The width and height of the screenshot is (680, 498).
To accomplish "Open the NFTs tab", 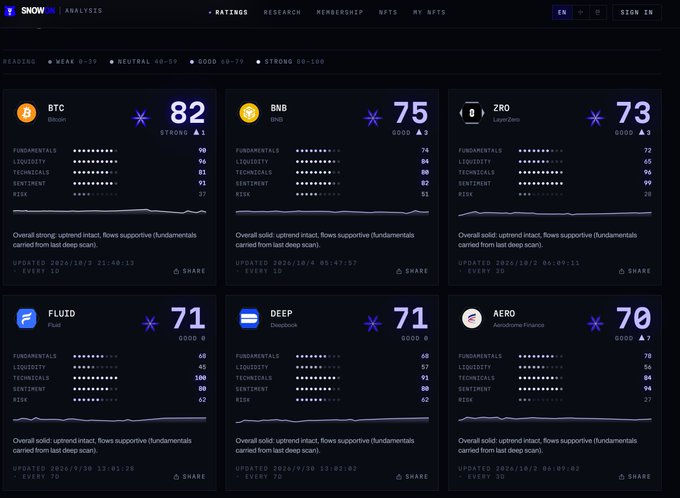I will 388,13.
